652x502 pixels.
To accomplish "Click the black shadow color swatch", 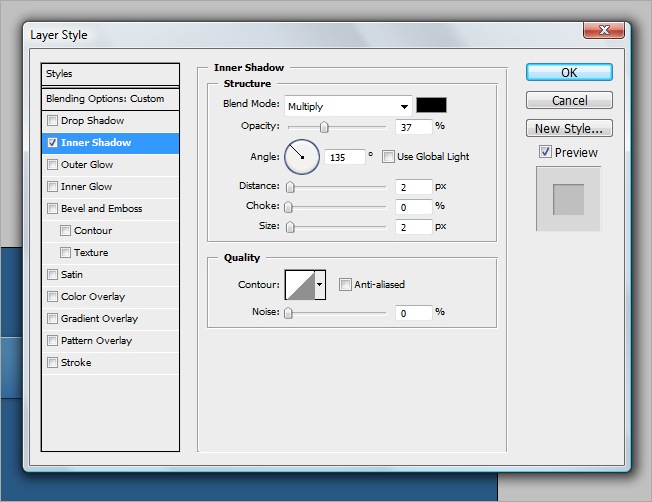I will click(x=432, y=105).
